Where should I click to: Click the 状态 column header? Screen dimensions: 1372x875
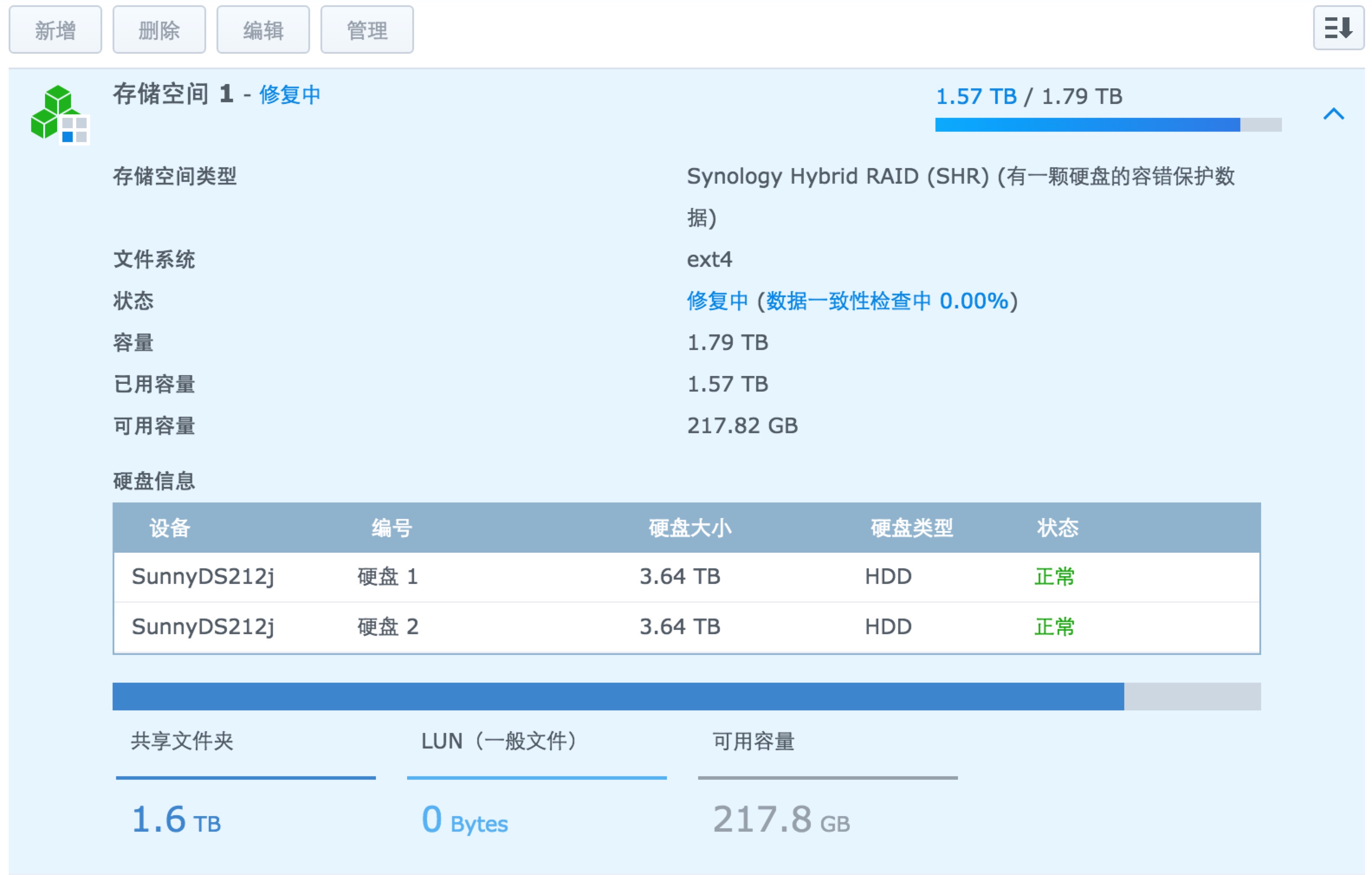(1058, 528)
